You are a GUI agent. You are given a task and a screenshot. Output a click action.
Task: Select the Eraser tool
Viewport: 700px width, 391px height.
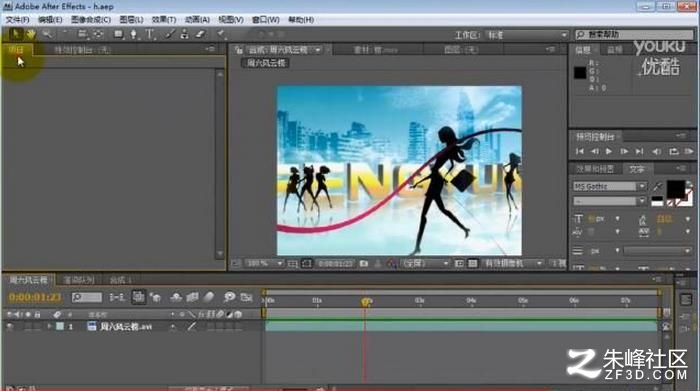(x=200, y=34)
